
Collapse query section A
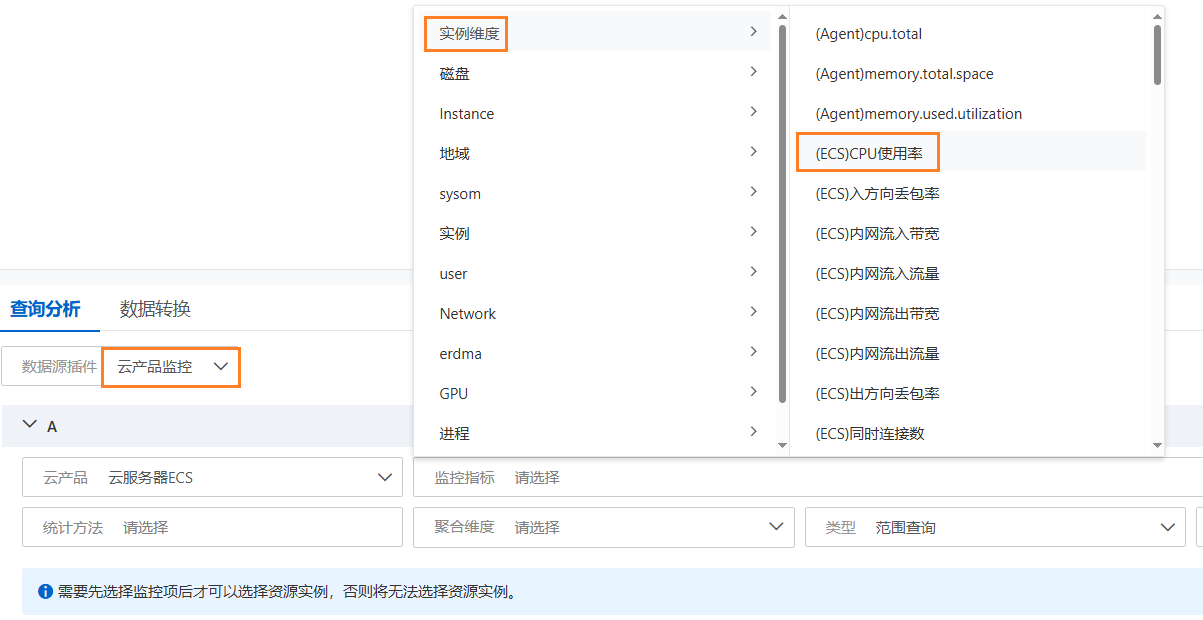pyautogui.click(x=29, y=425)
